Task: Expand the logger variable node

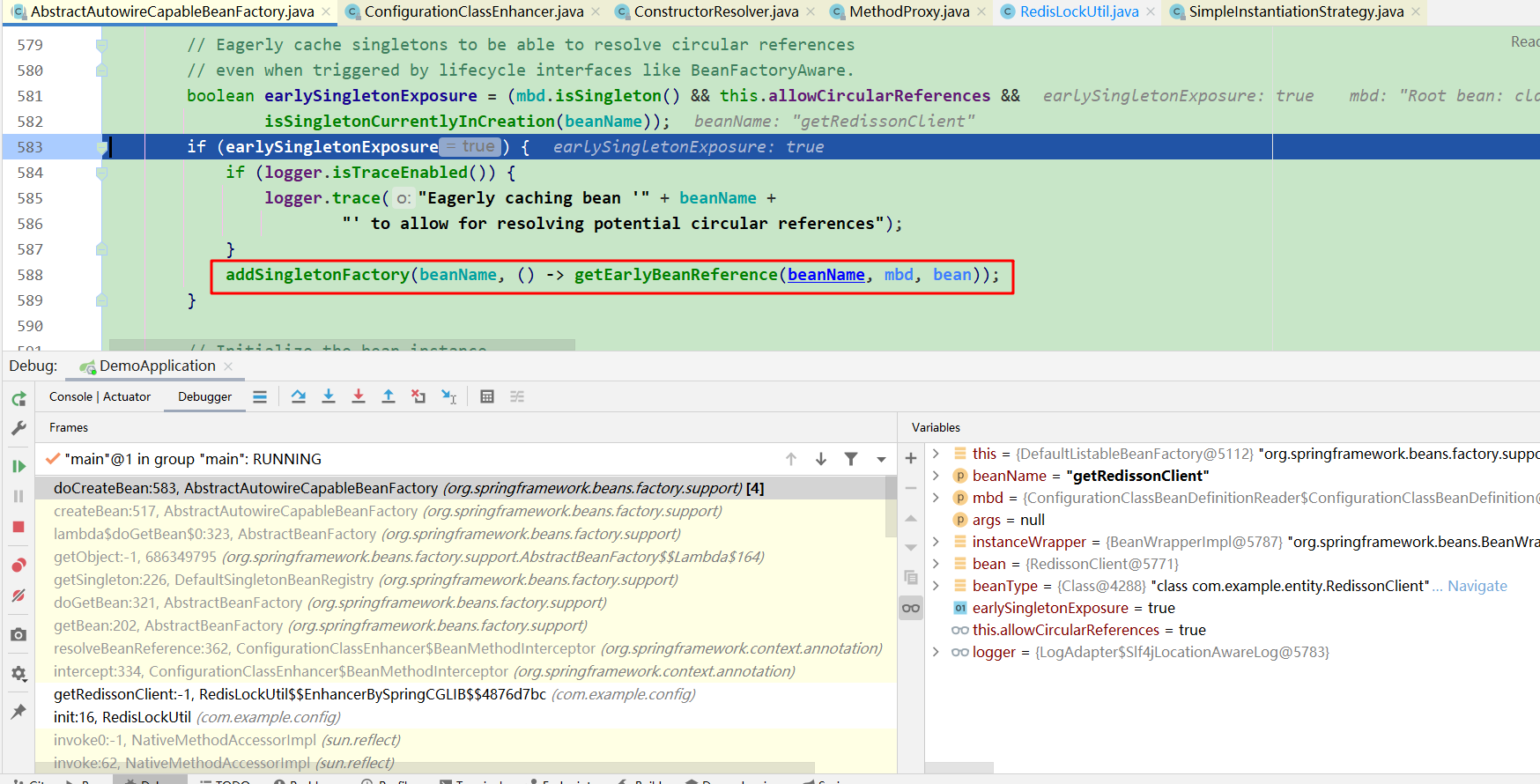Action: pos(936,652)
